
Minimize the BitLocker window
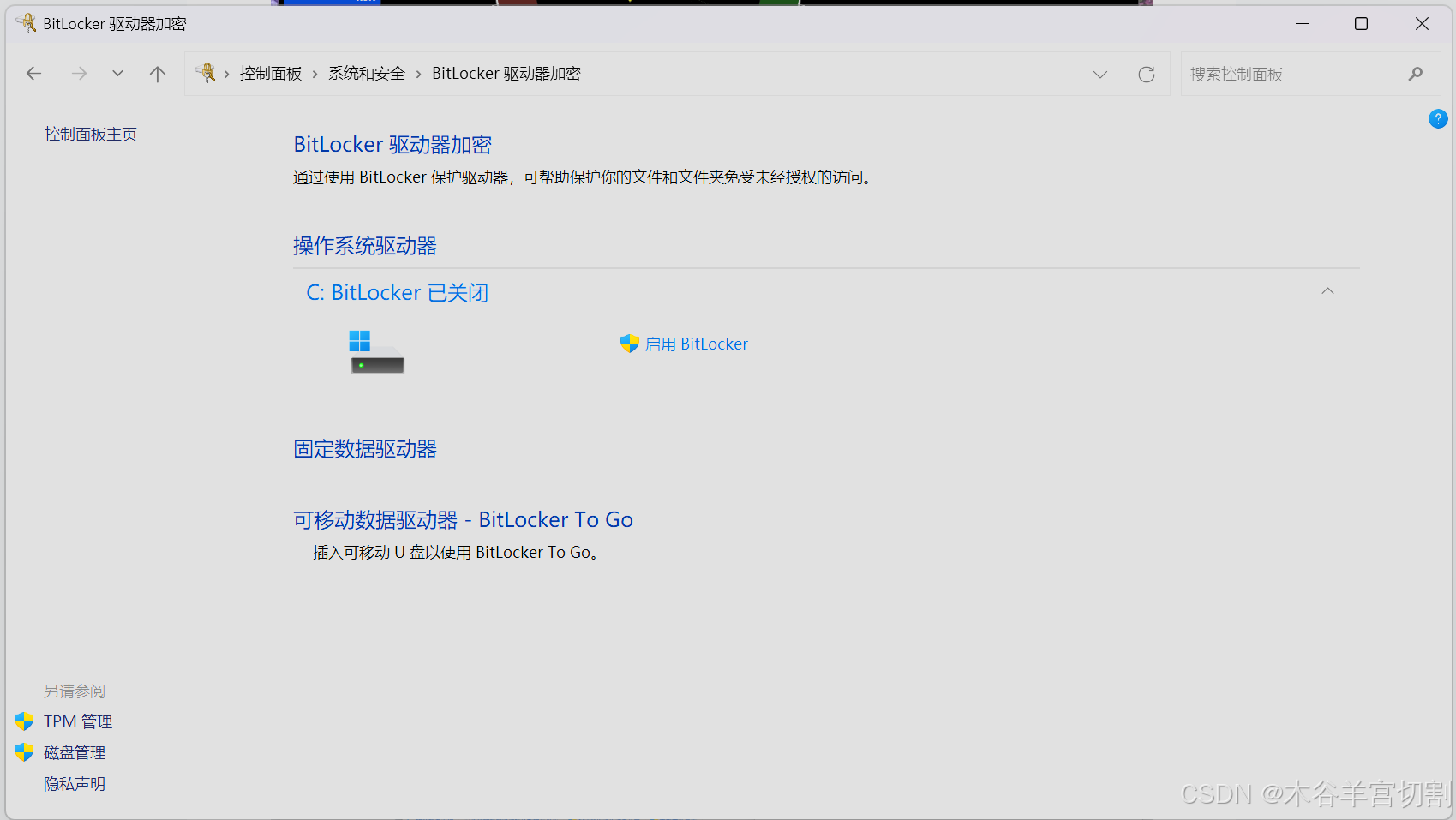click(1303, 23)
